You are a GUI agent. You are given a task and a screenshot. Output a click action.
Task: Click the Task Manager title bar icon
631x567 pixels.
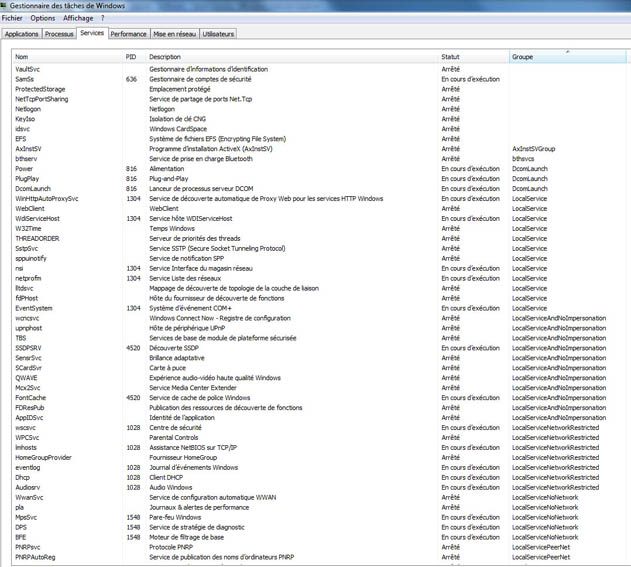click(4, 5)
